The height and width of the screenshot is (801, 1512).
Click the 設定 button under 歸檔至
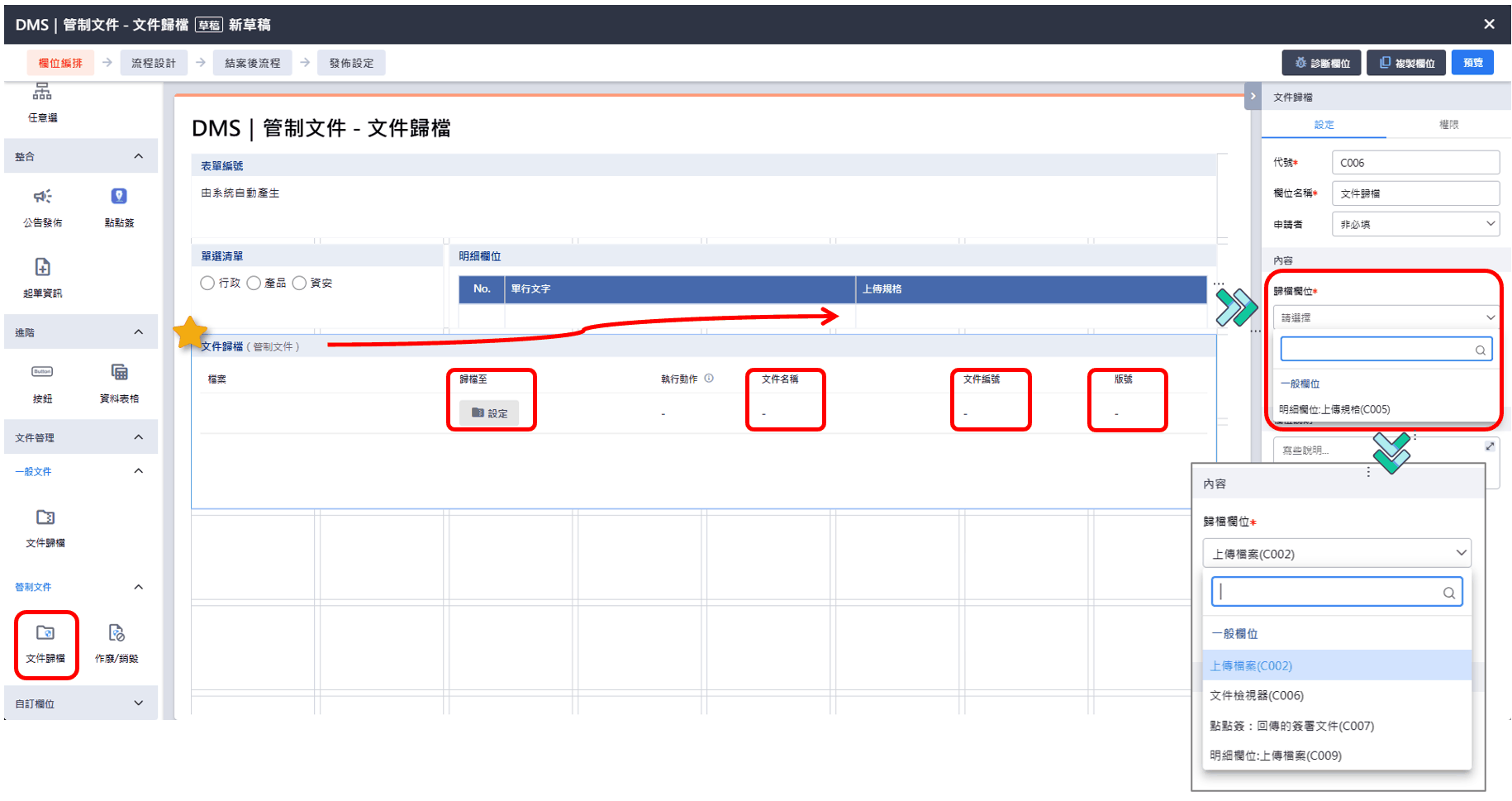tap(492, 413)
